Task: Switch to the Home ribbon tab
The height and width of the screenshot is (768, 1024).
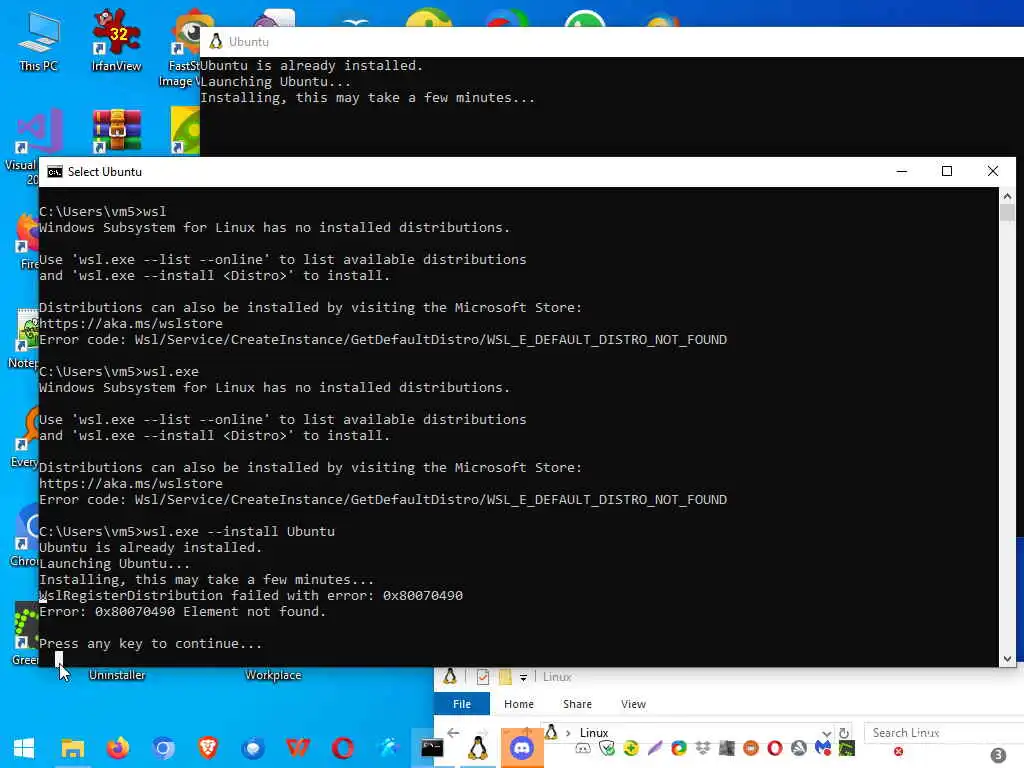Action: (519, 704)
